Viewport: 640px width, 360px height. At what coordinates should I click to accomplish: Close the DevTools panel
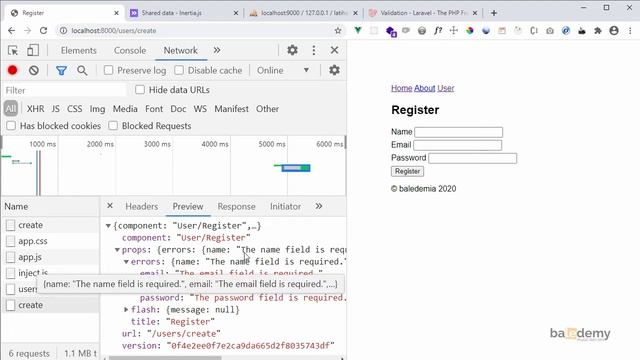[x=334, y=50]
